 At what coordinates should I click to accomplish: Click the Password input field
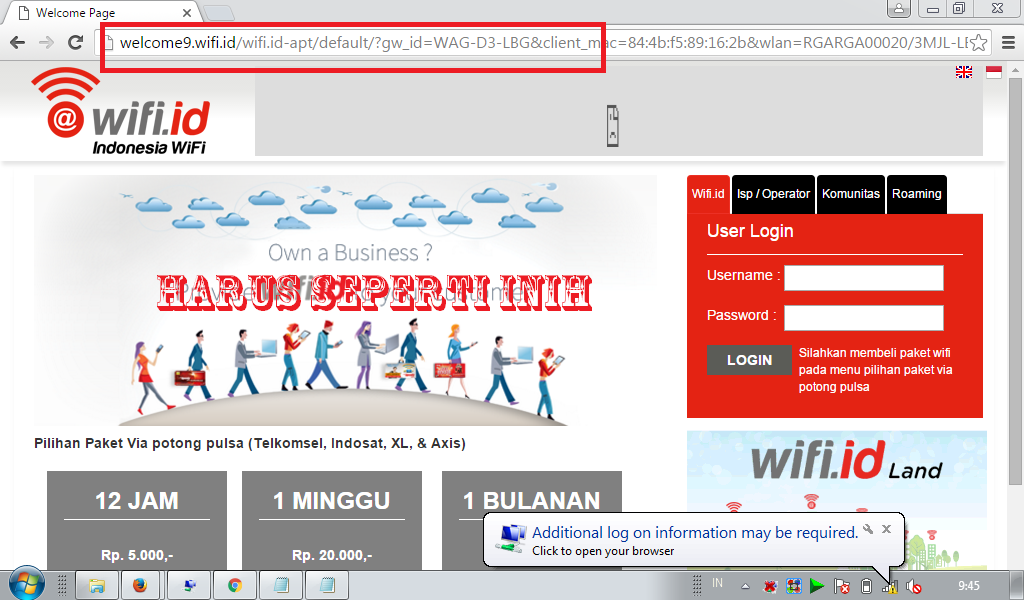[863, 317]
